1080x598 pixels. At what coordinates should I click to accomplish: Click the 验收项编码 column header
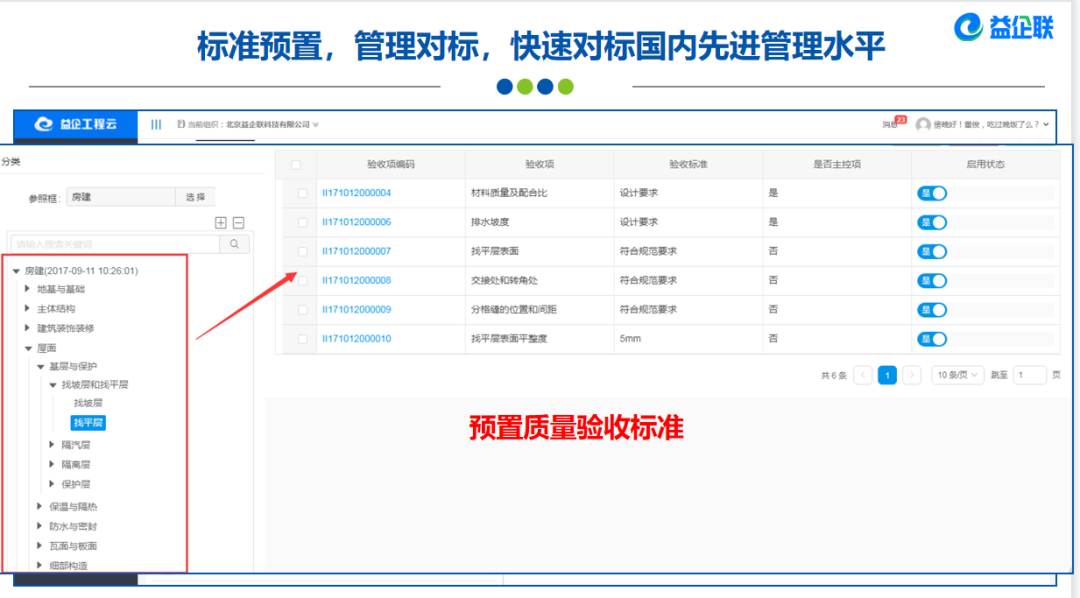[x=391, y=165]
